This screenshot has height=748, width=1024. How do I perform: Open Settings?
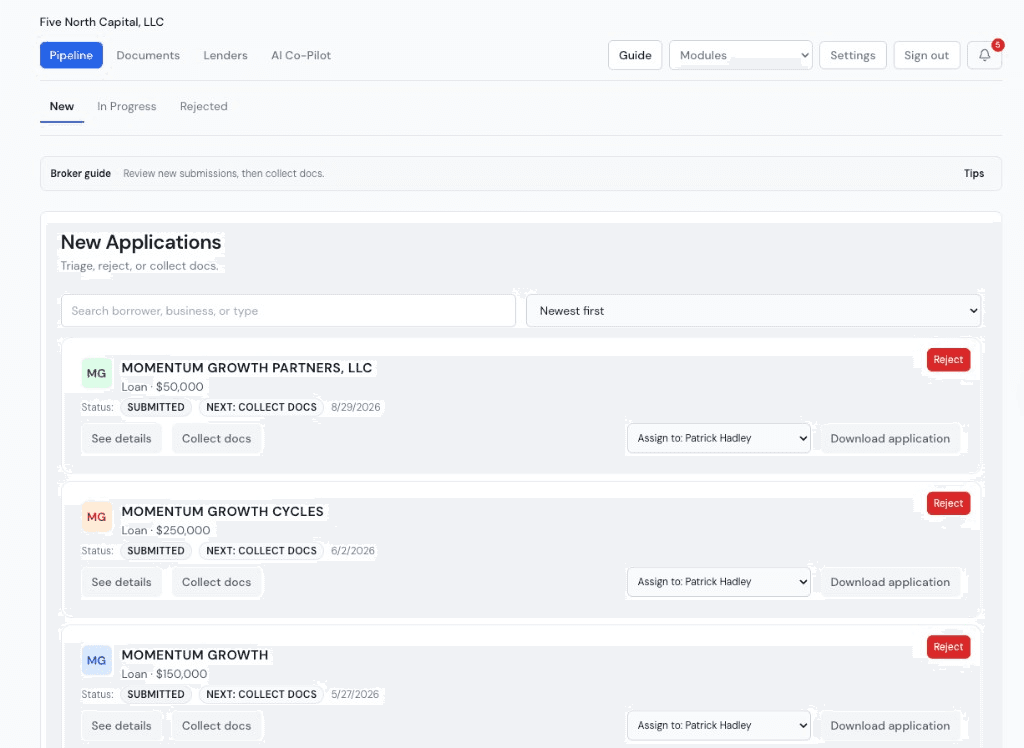(x=852, y=56)
